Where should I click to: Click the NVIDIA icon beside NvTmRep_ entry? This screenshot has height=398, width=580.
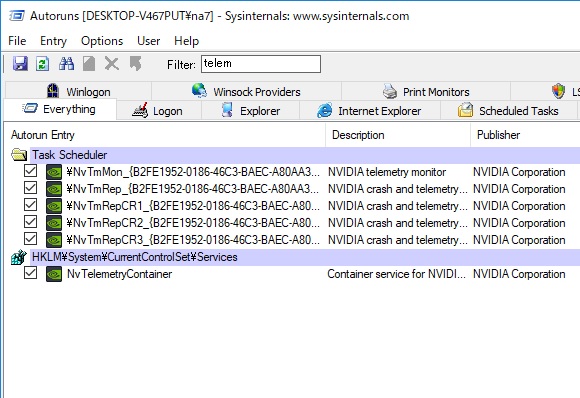coord(54,189)
